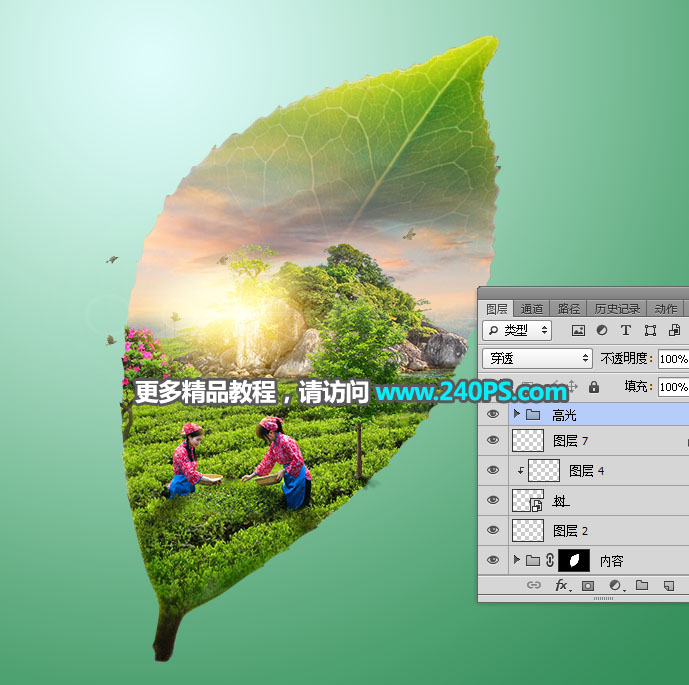Hide the 内容 group
689x685 pixels.
coord(493,560)
